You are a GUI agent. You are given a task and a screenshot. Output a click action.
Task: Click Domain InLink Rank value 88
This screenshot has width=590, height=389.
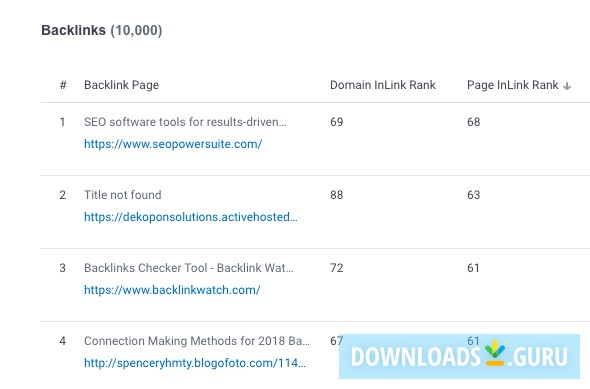pyautogui.click(x=336, y=195)
